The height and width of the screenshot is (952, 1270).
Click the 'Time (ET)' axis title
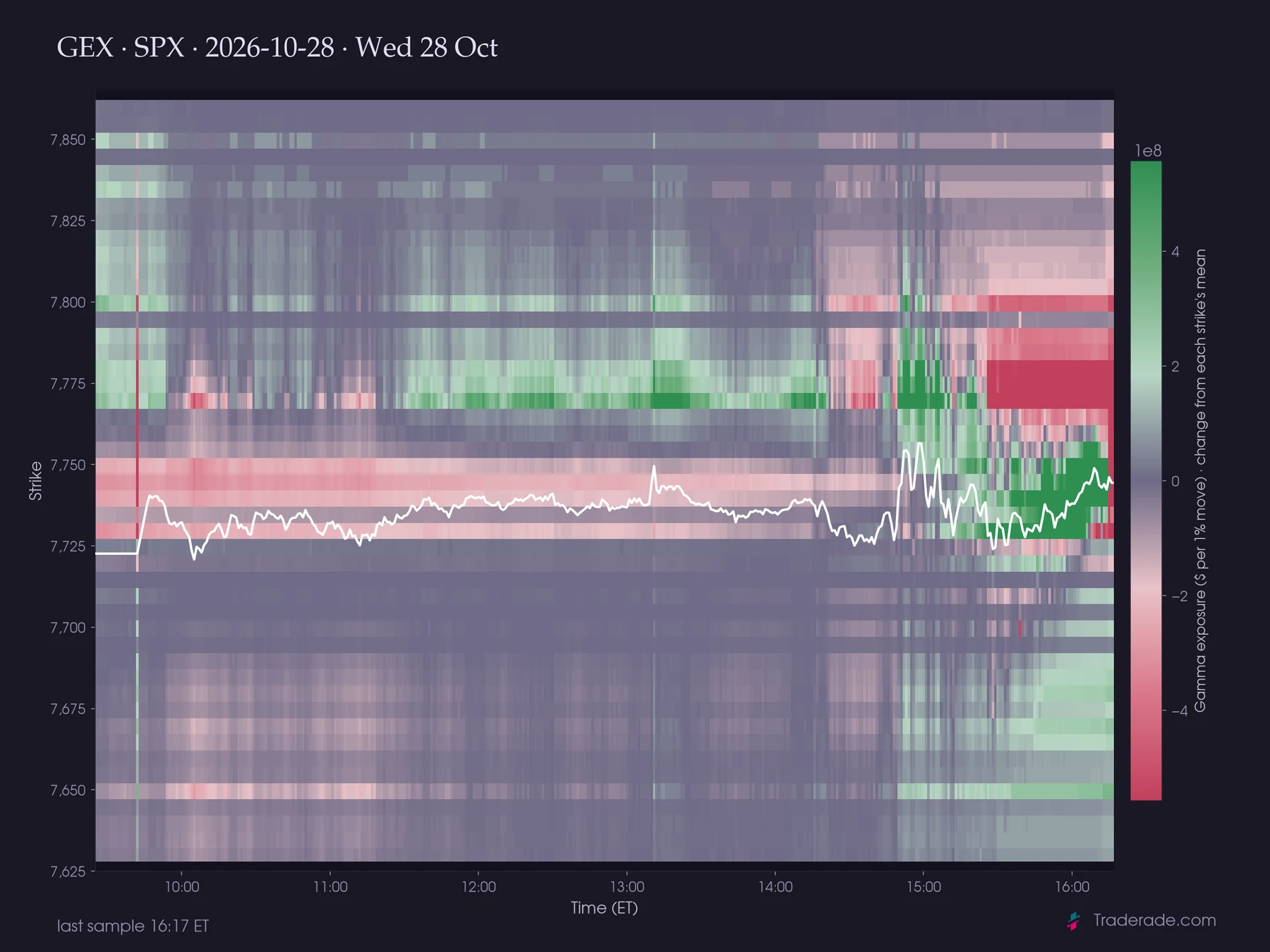pos(605,908)
